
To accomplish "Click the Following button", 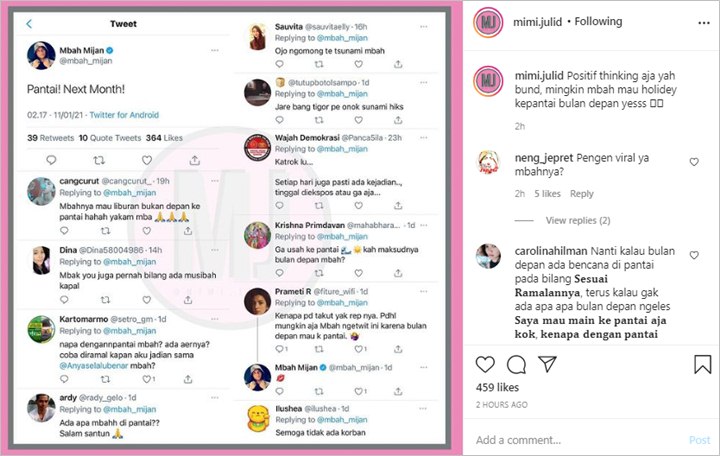I will click(x=598, y=22).
